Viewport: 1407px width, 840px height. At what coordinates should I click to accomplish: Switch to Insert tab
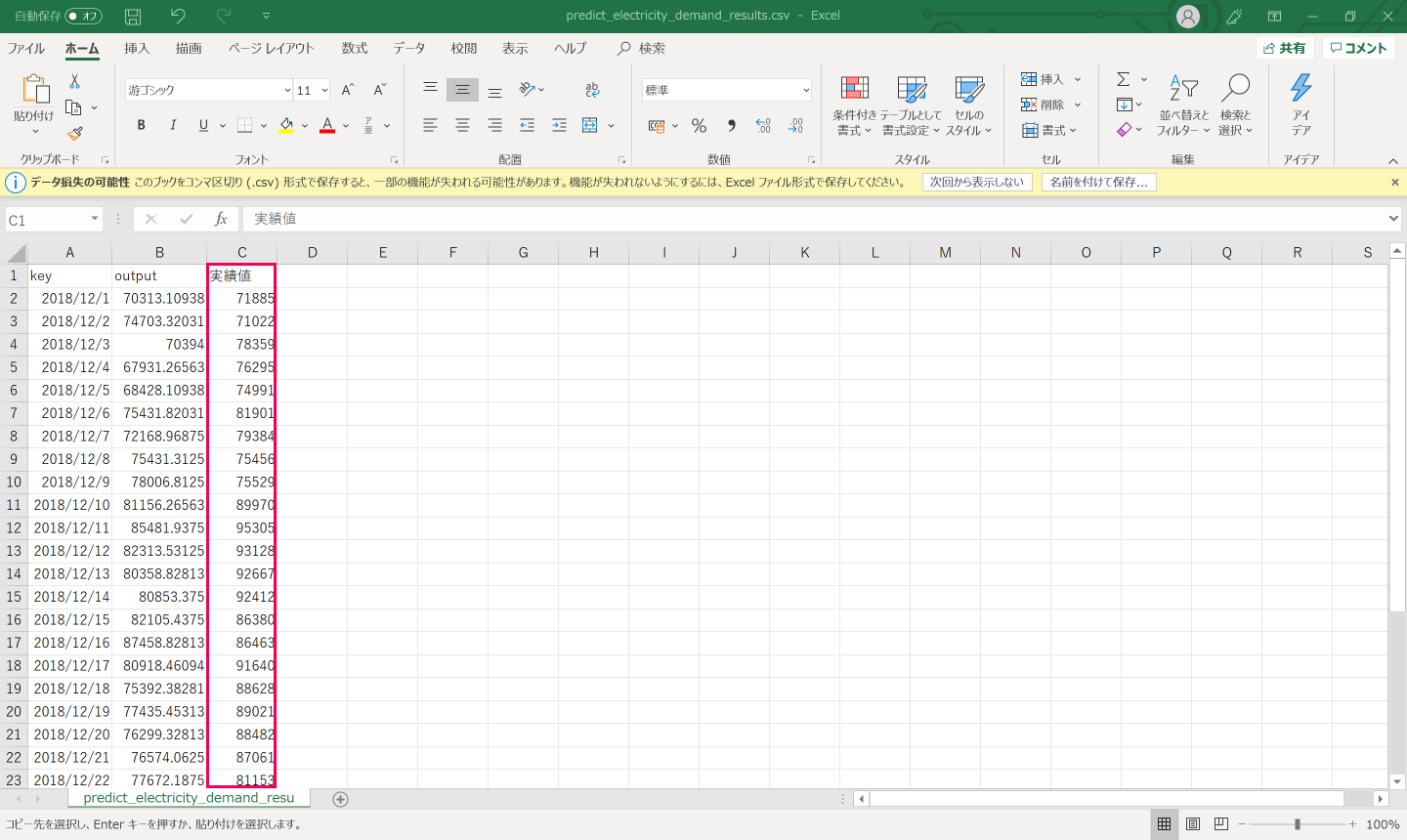pos(137,48)
